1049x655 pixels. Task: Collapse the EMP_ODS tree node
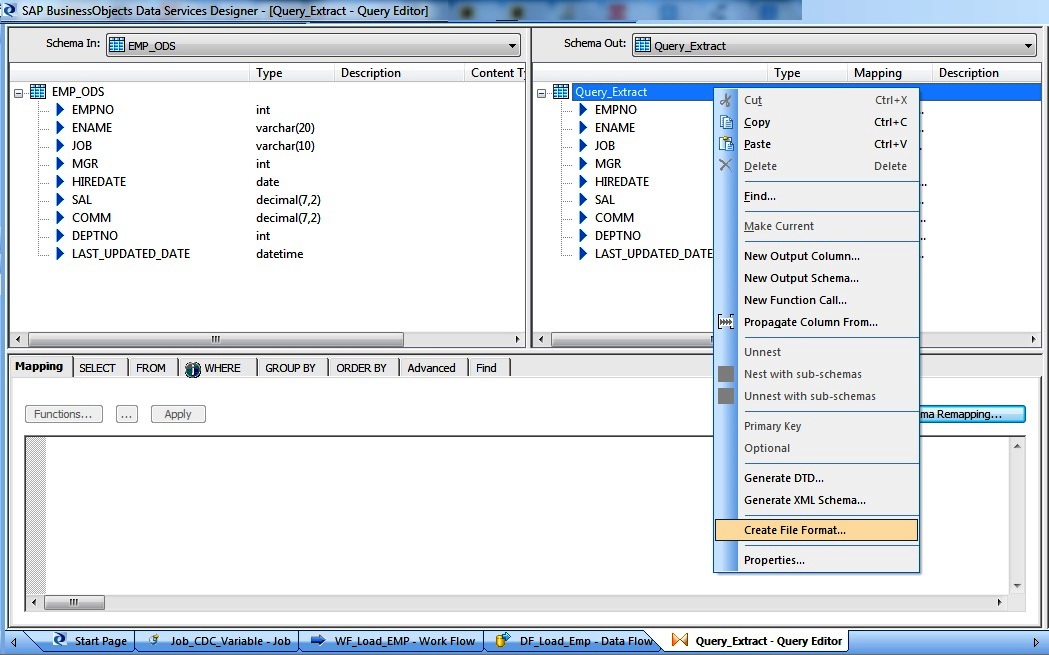(19, 93)
